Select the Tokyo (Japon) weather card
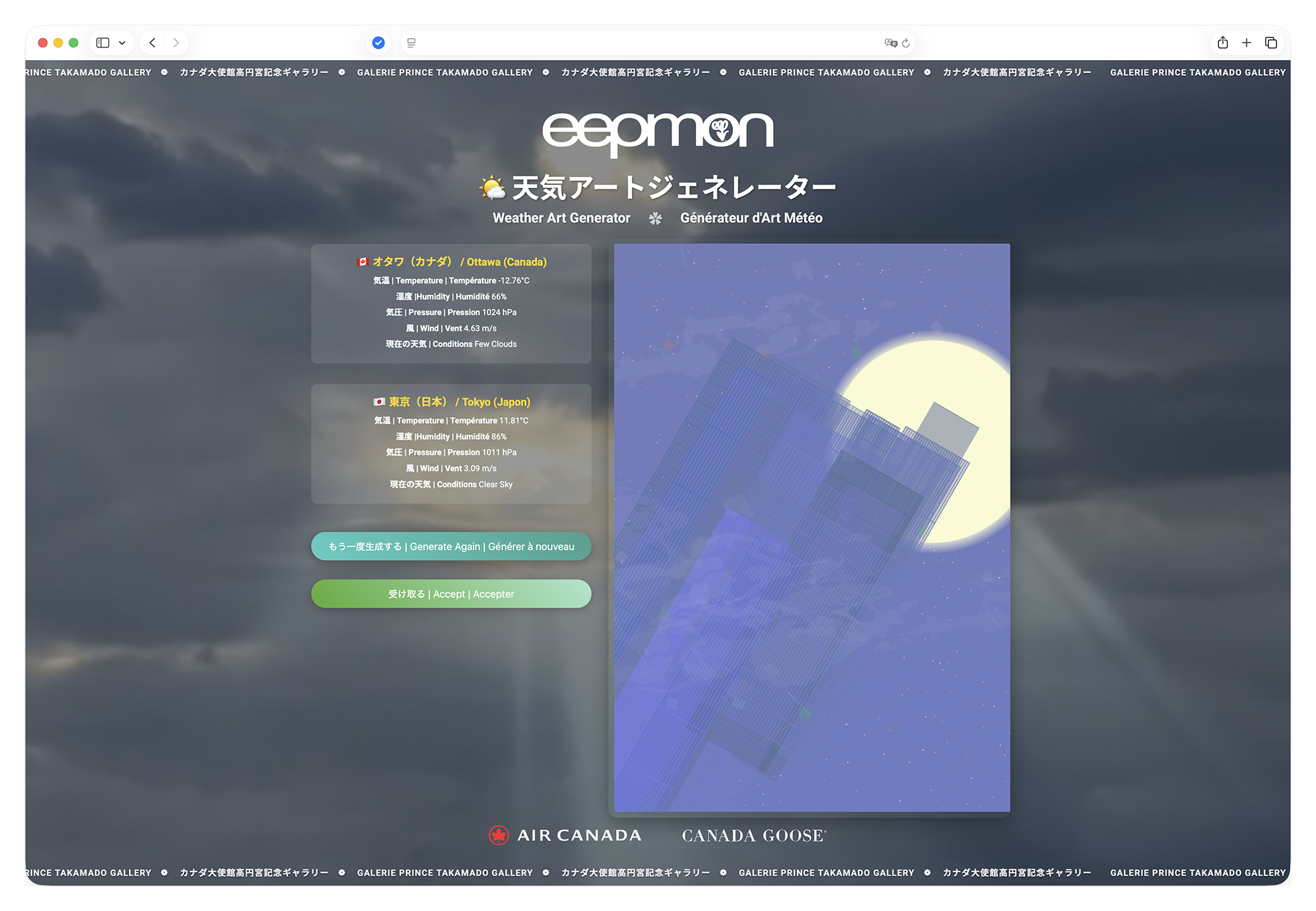Viewport: 1316px width, 911px height. click(451, 443)
